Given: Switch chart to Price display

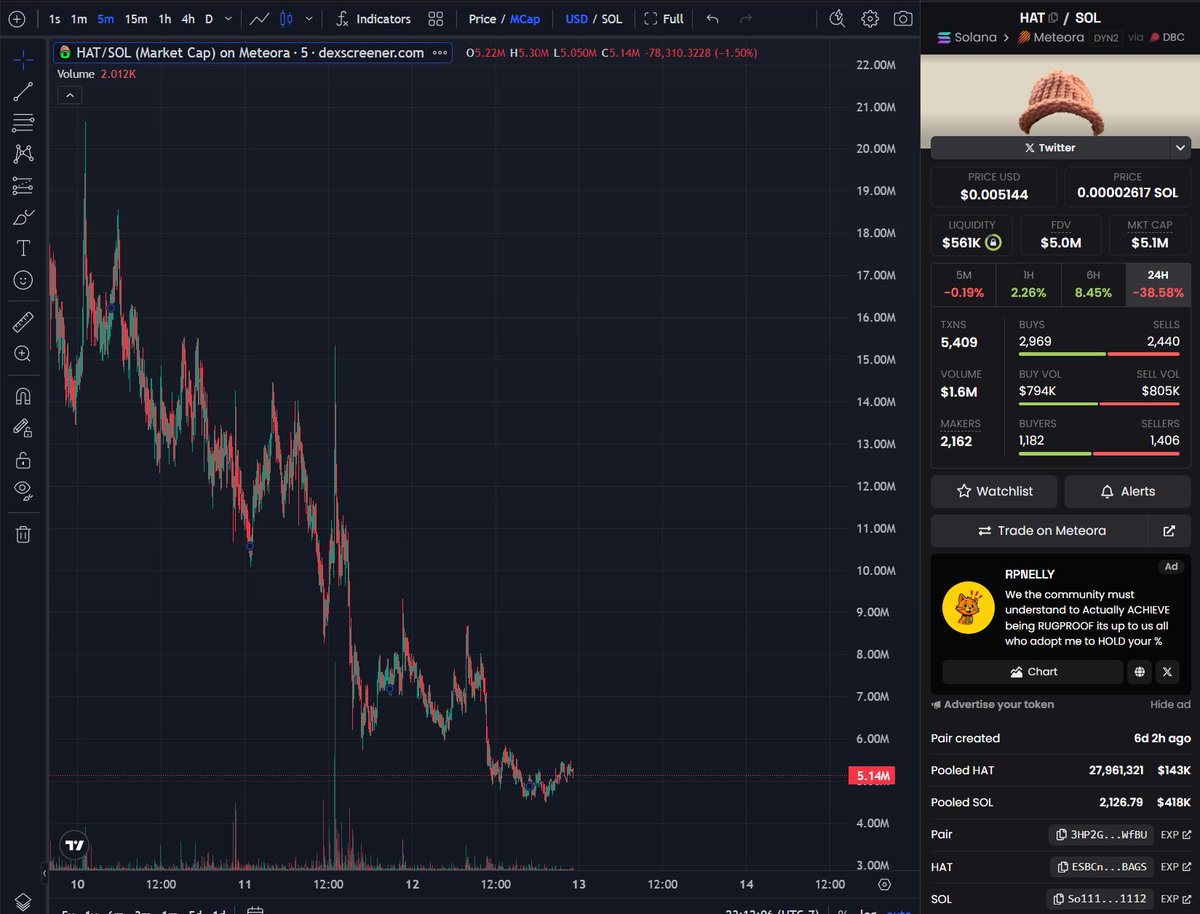Looking at the screenshot, I should (482, 19).
